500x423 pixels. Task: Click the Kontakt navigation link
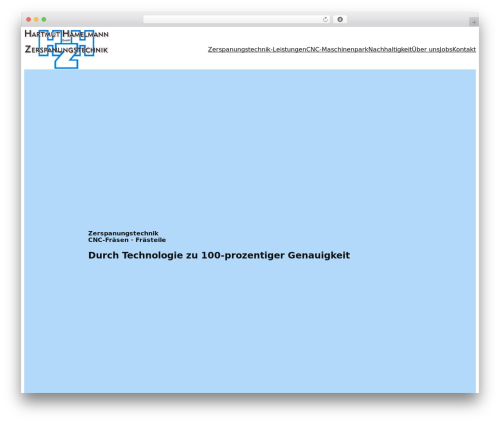pyautogui.click(x=464, y=49)
